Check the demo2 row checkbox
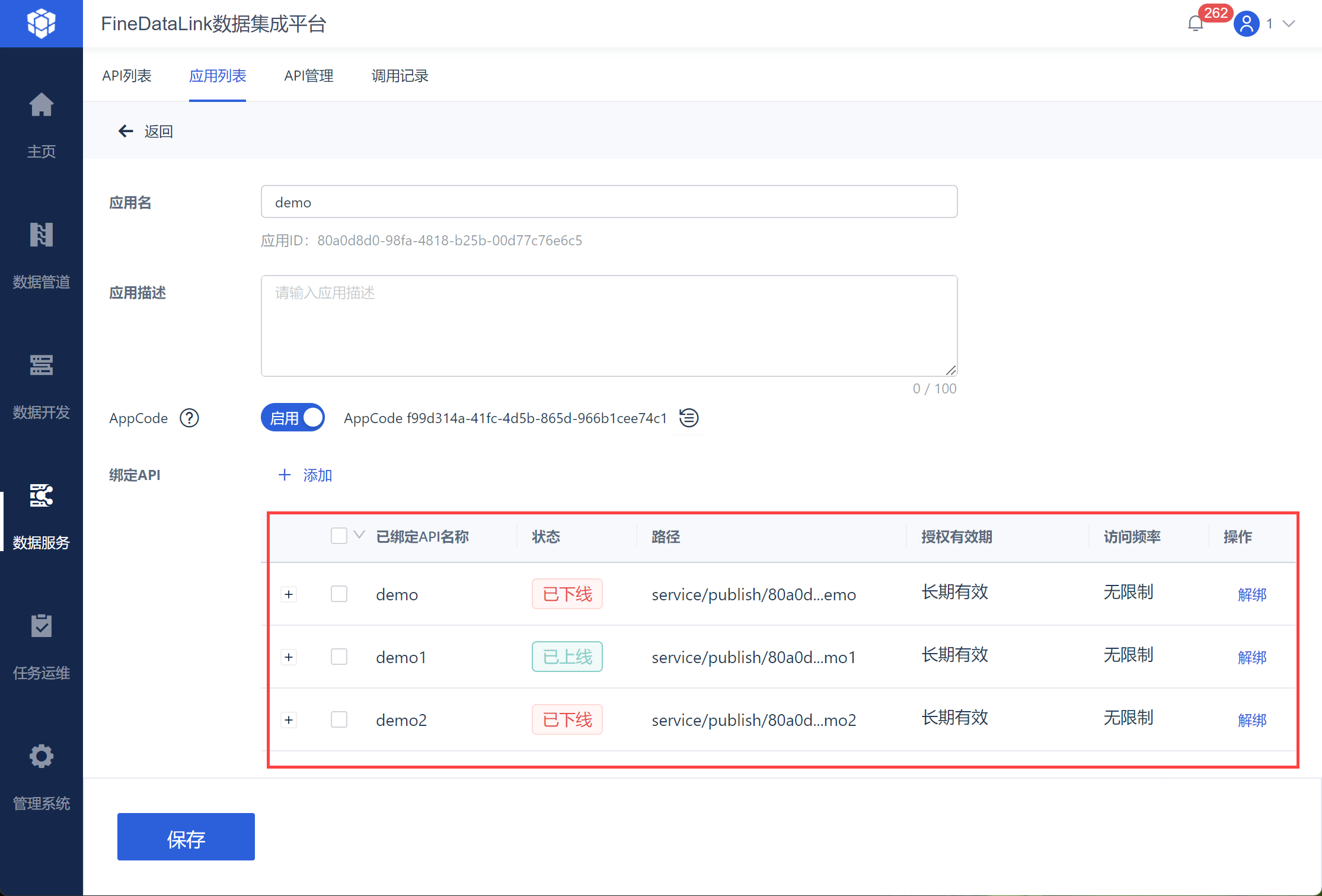Screen dimensions: 1322x896 339,719
